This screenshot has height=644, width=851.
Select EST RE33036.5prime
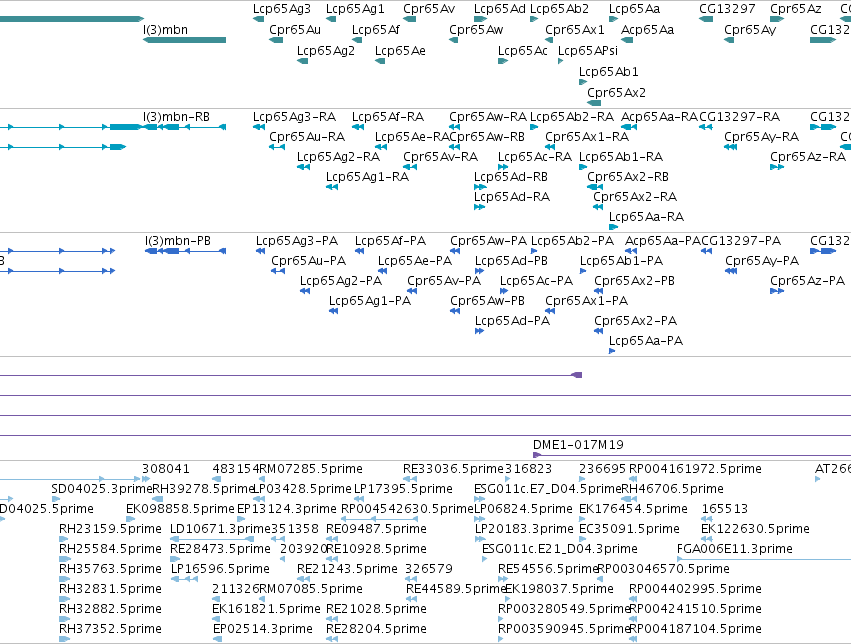tap(453, 469)
